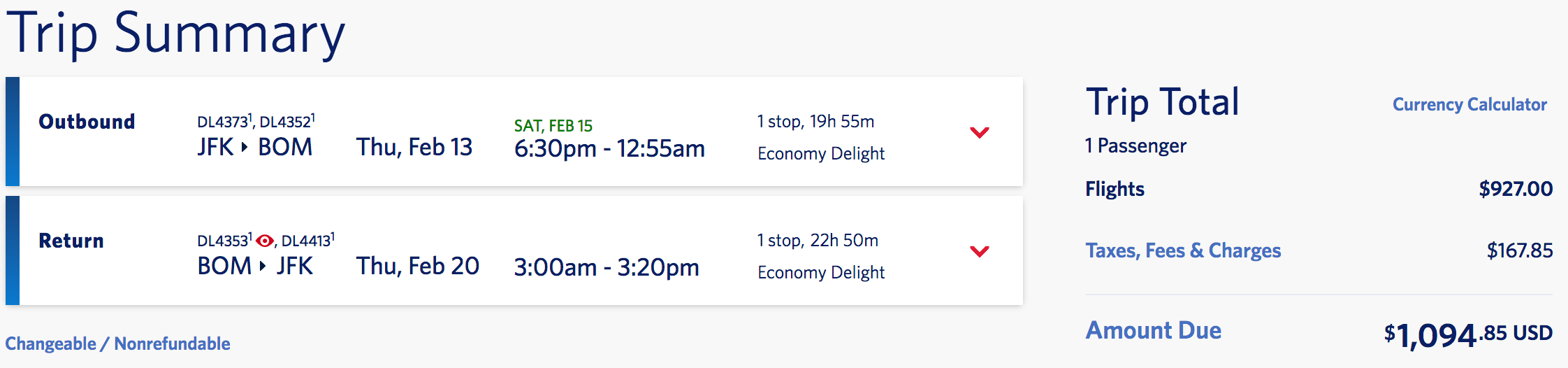Click the arrow between BOM and JFK

point(263,267)
